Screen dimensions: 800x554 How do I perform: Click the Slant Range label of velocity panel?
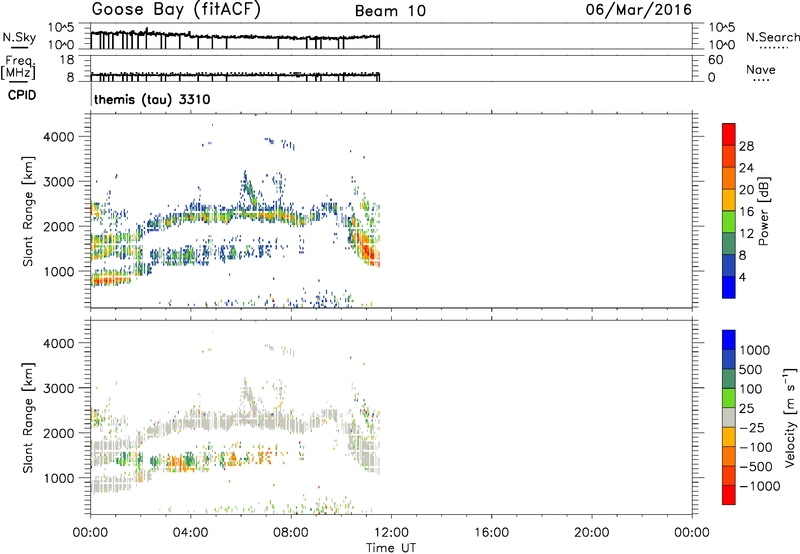(28, 418)
